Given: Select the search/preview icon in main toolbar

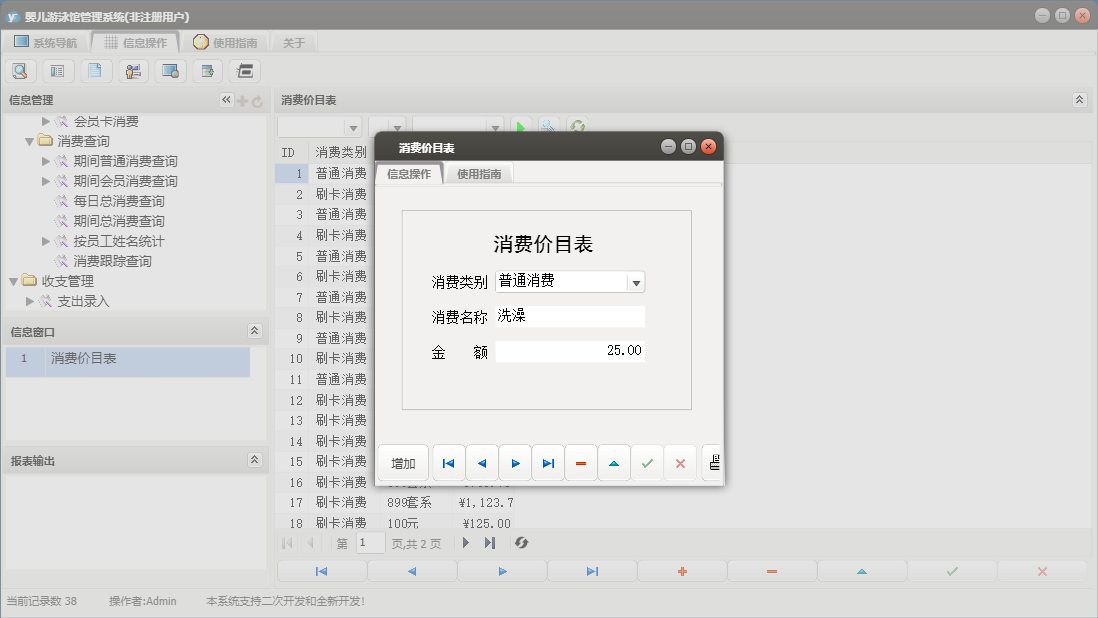Looking at the screenshot, I should coord(20,70).
